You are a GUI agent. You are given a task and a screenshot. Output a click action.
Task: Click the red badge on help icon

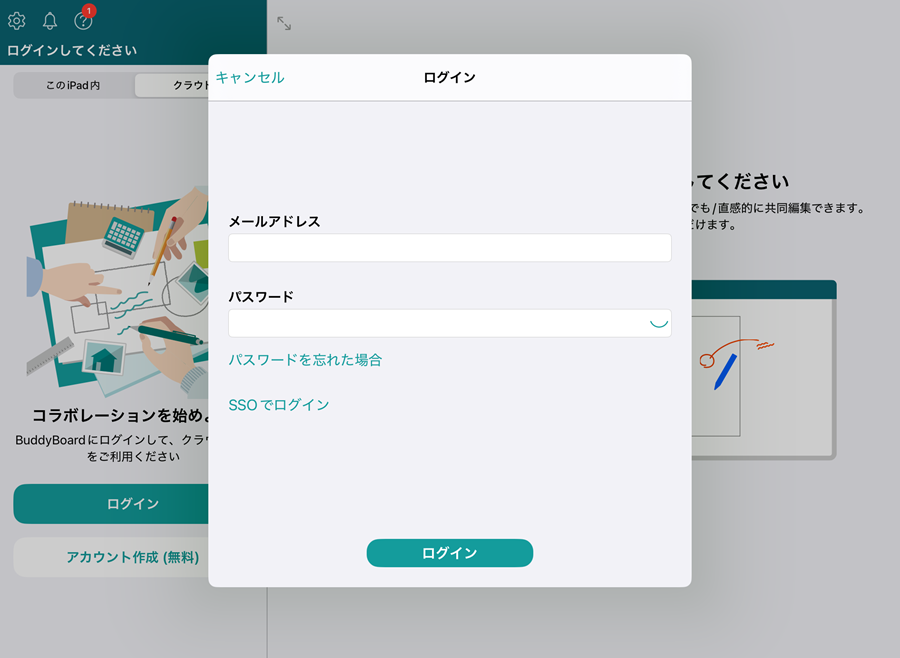90,11
